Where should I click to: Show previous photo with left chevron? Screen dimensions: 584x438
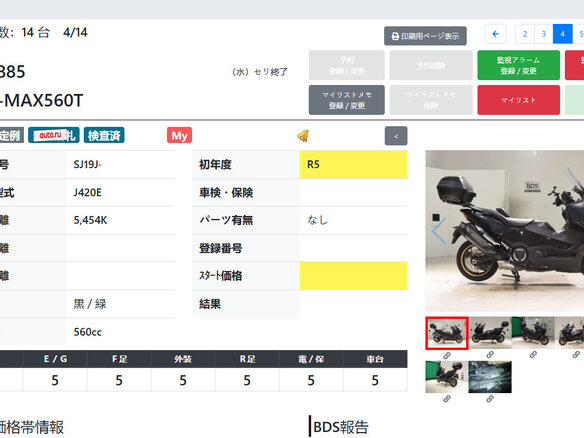tap(439, 231)
